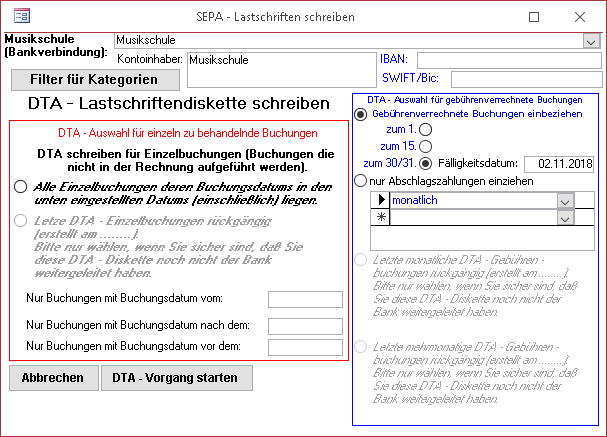
Task: Click the Access form icon in title bar
Action: pyautogui.click(x=20, y=16)
